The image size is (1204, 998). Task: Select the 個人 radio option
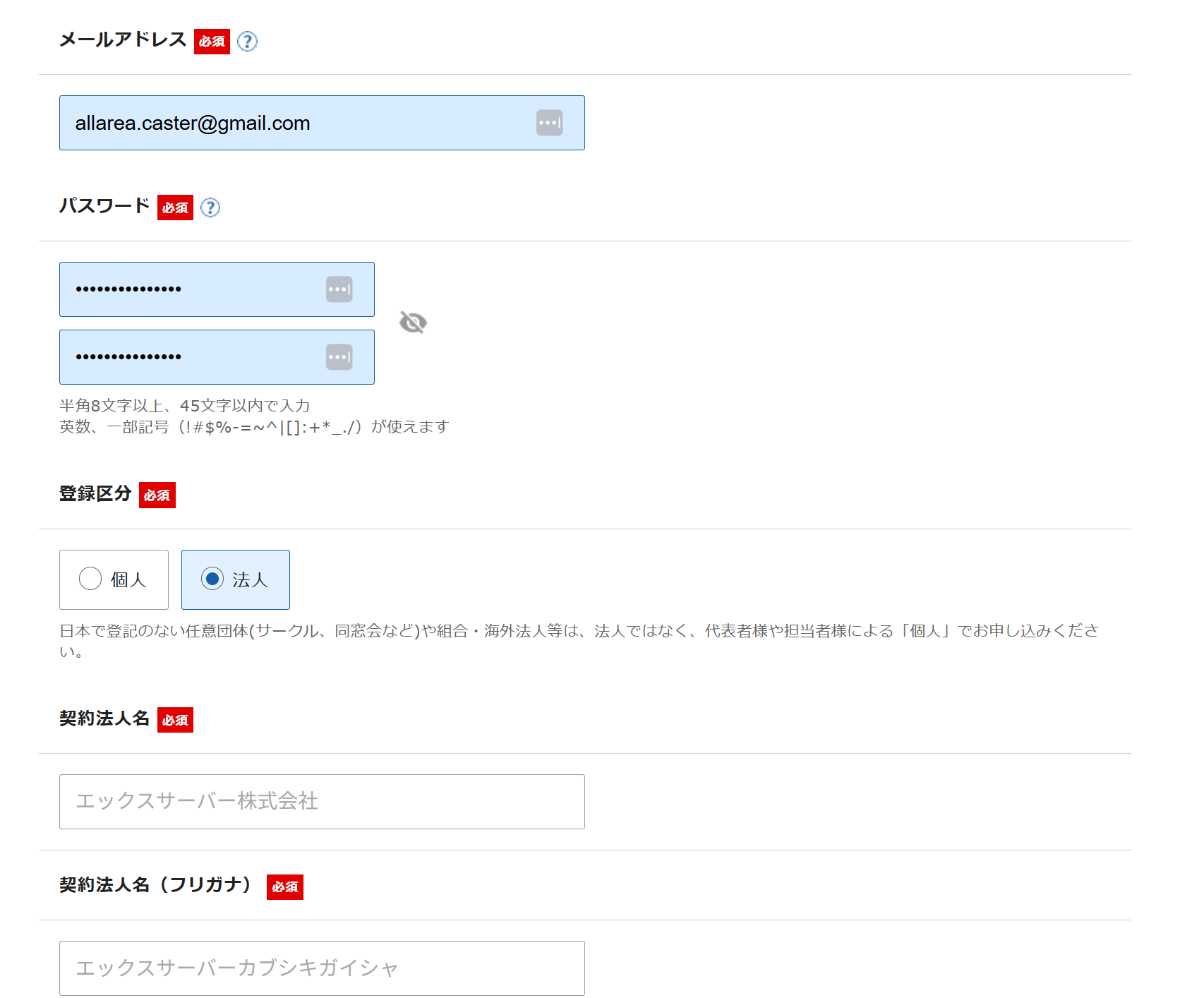click(x=114, y=579)
